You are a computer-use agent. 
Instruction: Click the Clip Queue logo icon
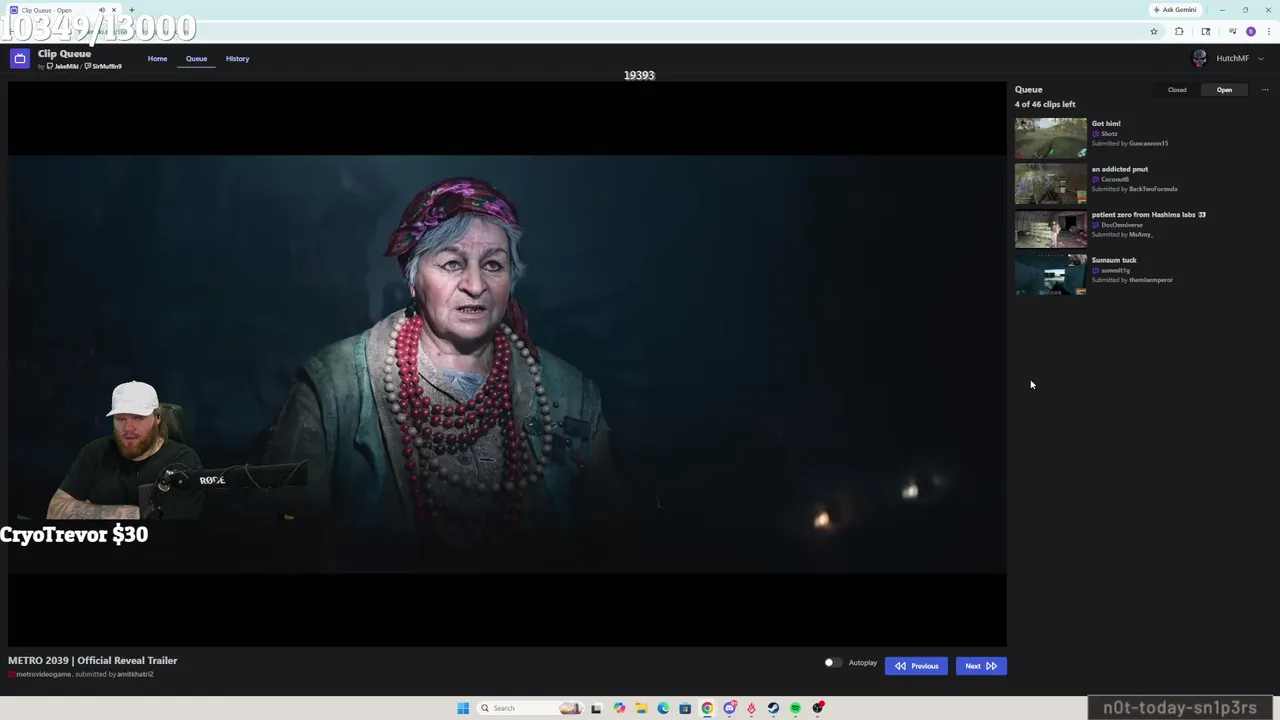[19, 59]
